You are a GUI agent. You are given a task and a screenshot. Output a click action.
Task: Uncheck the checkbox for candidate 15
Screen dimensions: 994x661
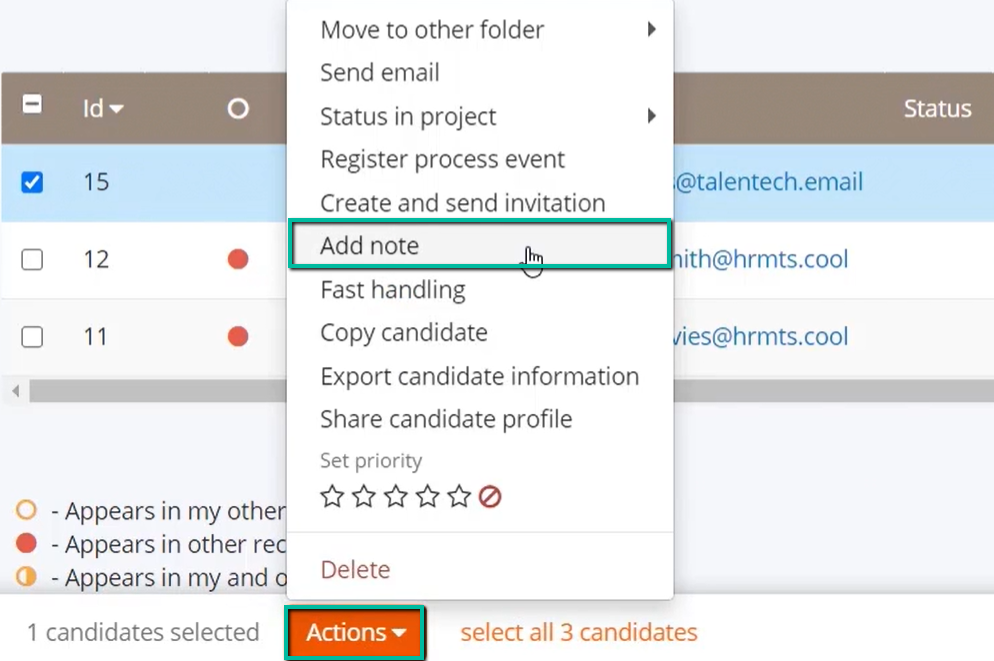[x=32, y=183]
